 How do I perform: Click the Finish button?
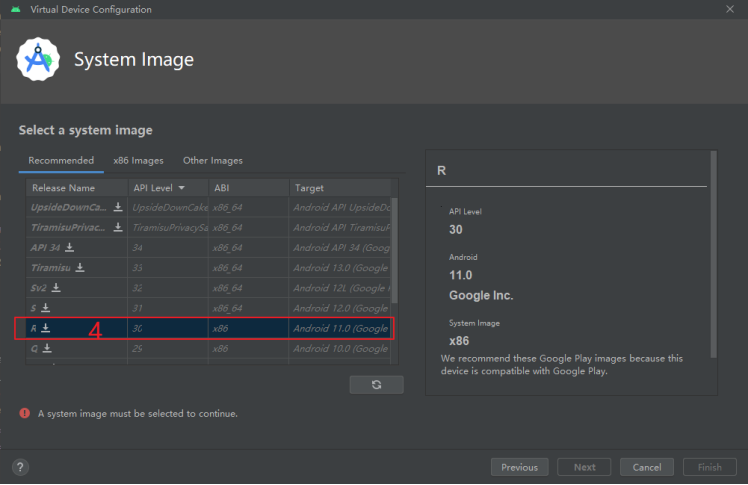click(710, 467)
